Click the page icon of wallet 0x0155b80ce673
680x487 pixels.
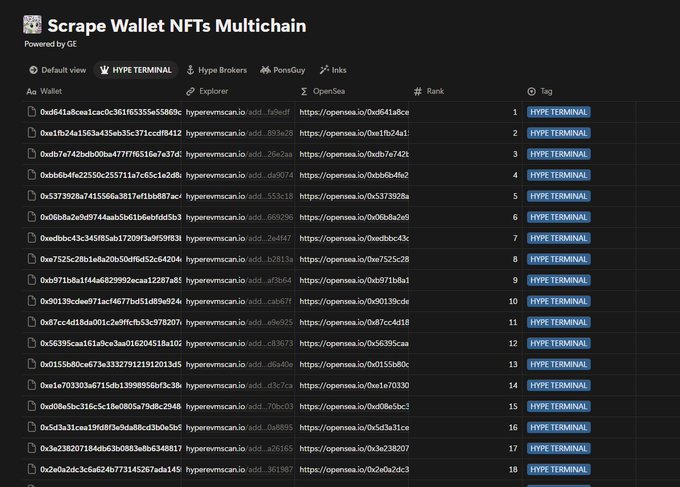point(32,364)
